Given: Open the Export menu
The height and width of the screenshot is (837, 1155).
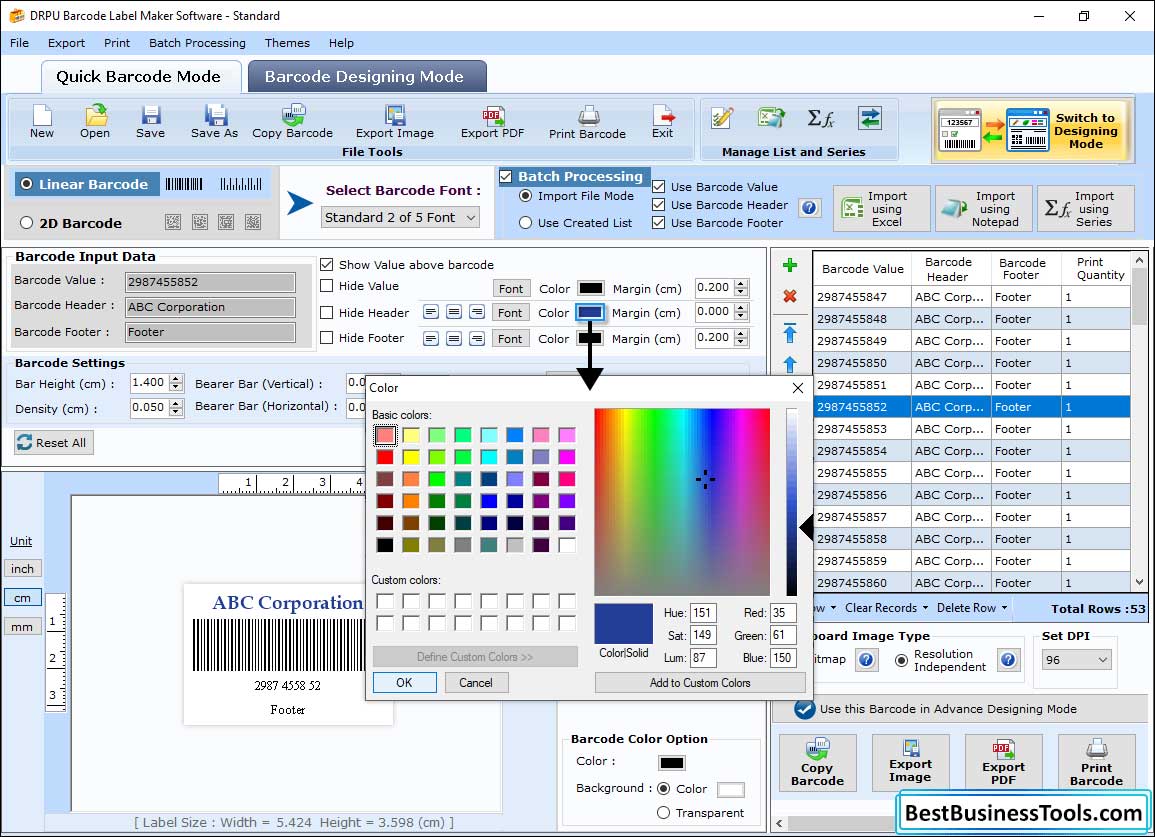Looking at the screenshot, I should [66, 43].
